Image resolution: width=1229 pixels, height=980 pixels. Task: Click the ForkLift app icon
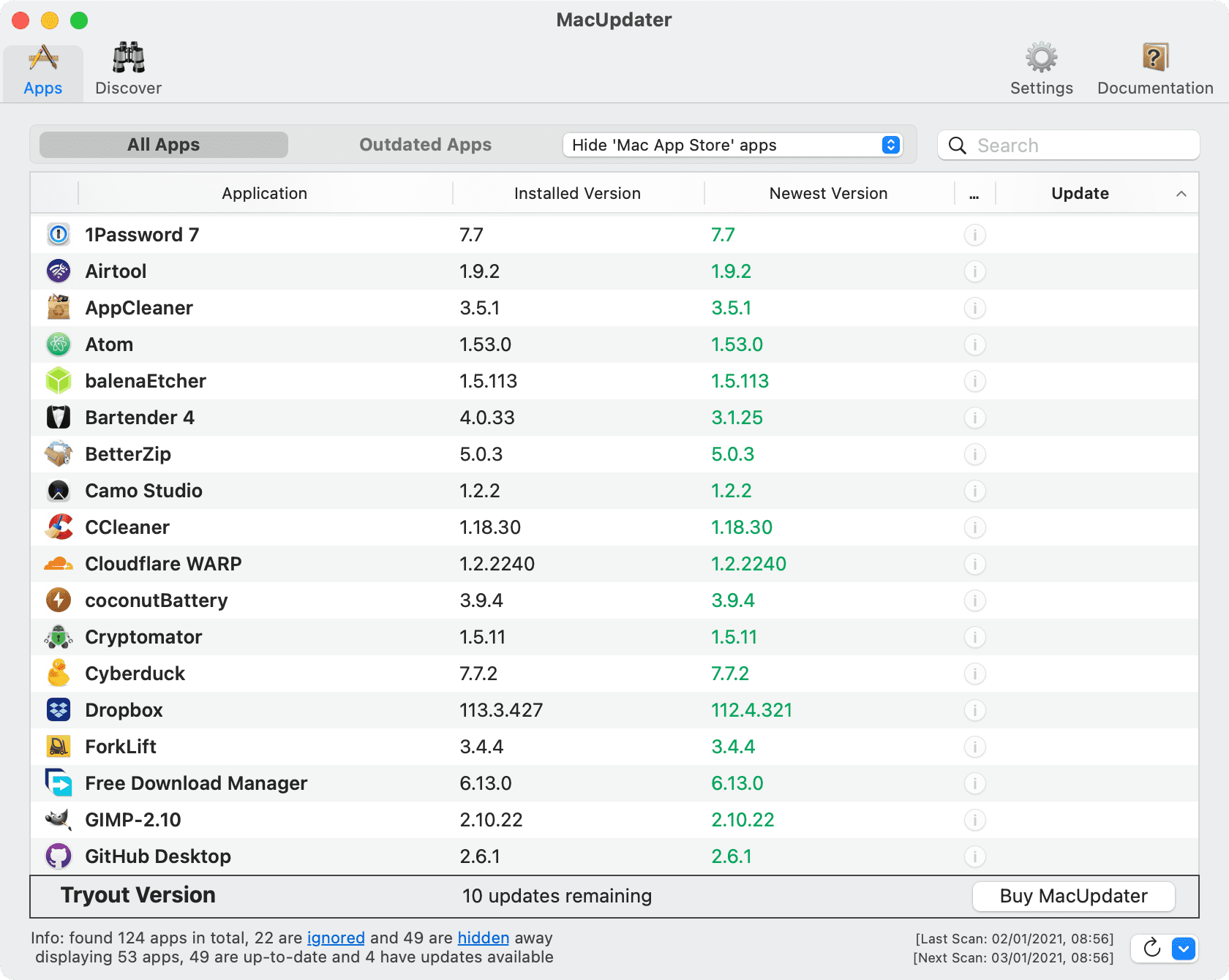[x=59, y=747]
